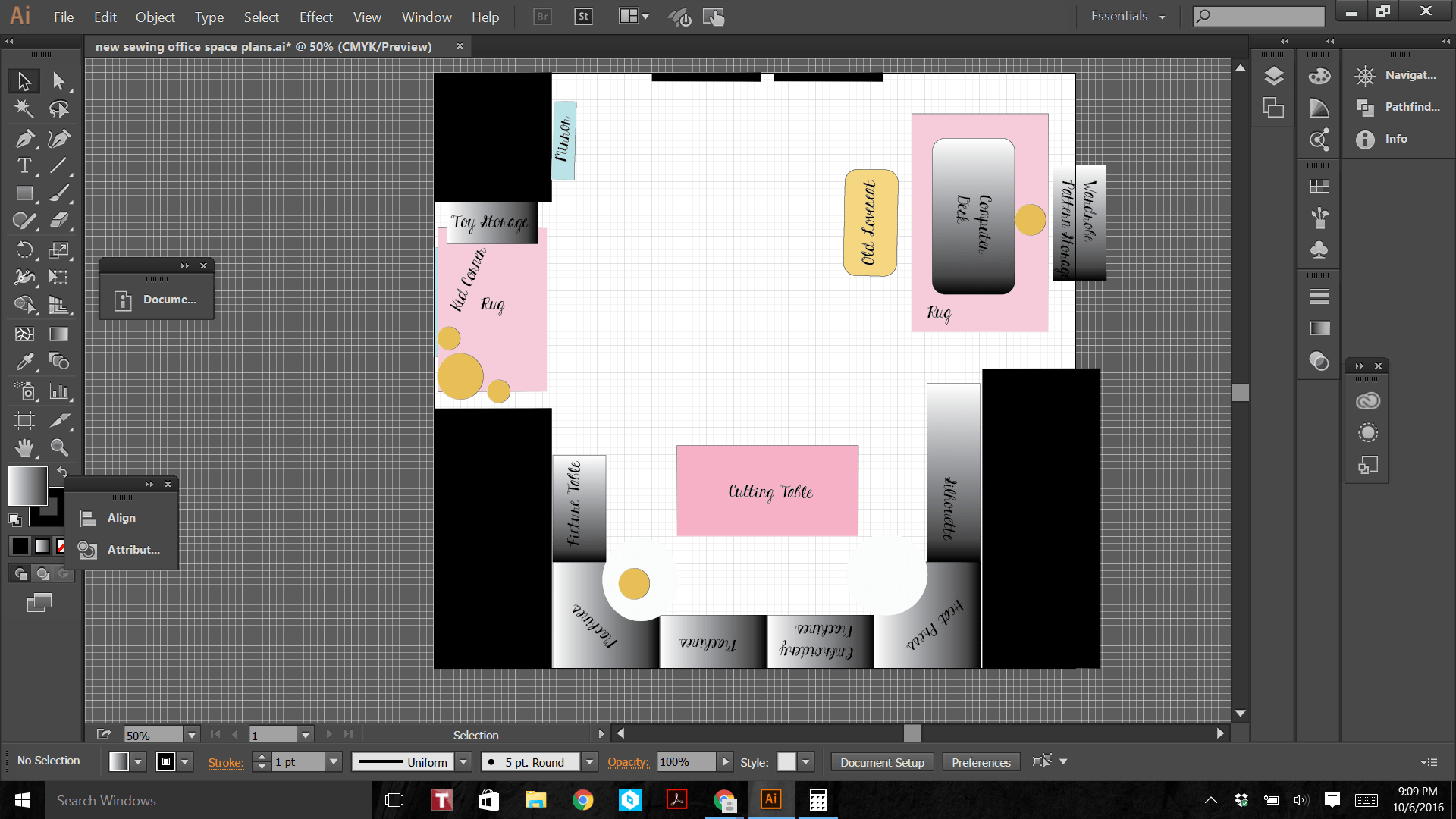Select the Direct Selection tool
Viewport: 1456px width, 819px height.
[59, 80]
